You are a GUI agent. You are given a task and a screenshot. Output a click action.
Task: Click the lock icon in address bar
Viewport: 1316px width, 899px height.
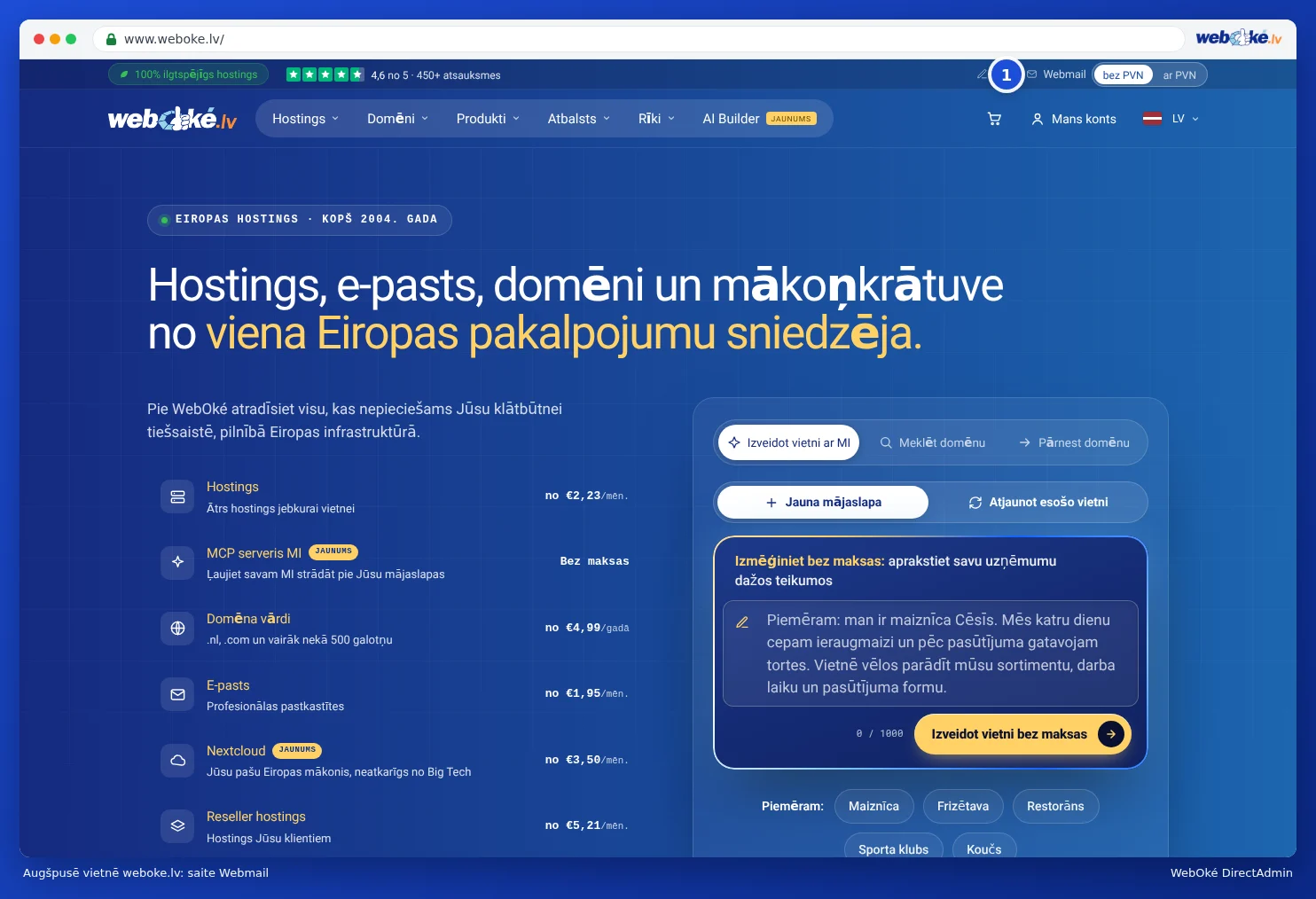pos(111,39)
